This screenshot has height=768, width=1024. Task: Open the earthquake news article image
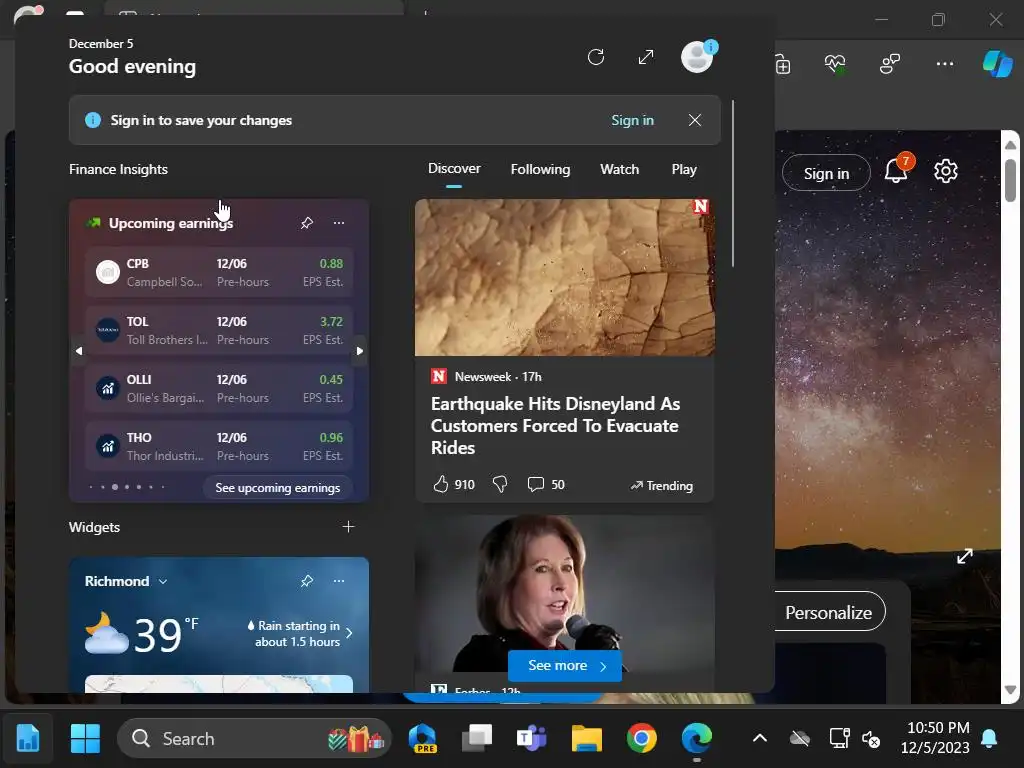[565, 278]
